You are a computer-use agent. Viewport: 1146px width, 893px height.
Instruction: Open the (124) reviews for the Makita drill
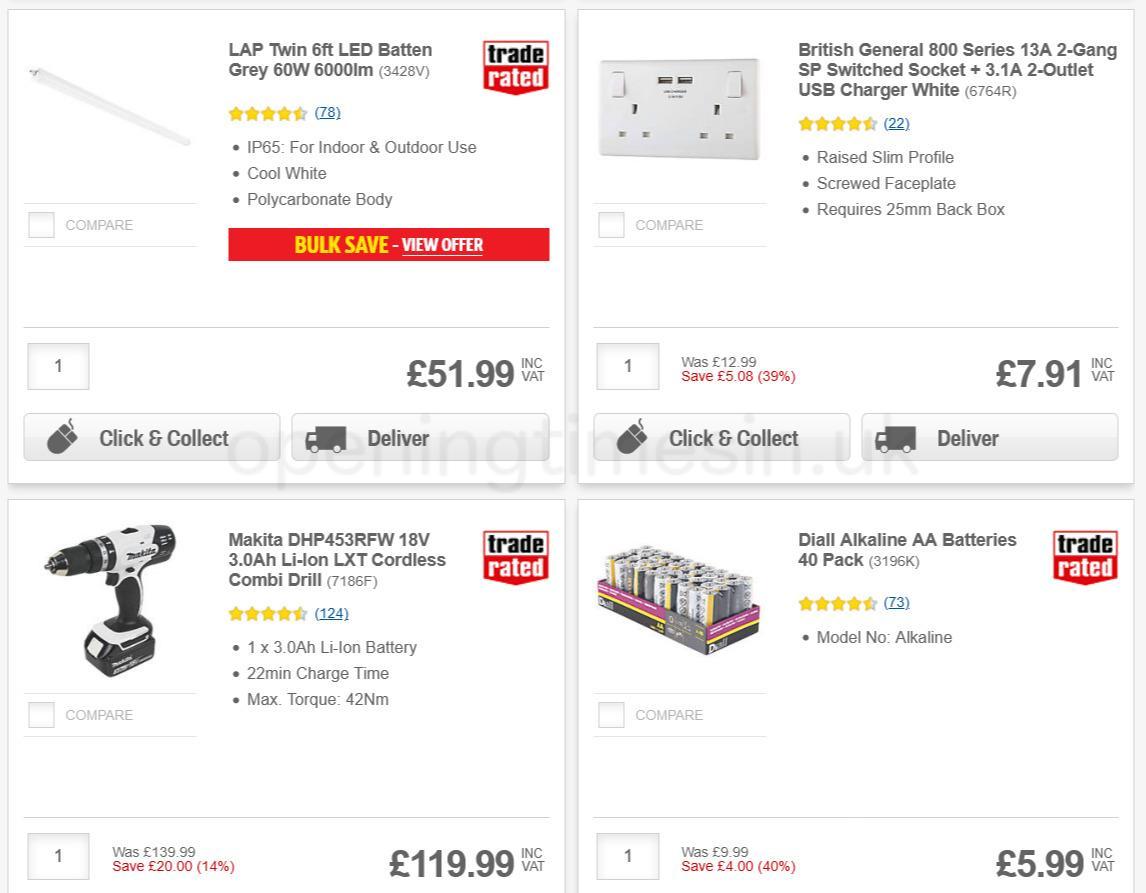coord(331,613)
